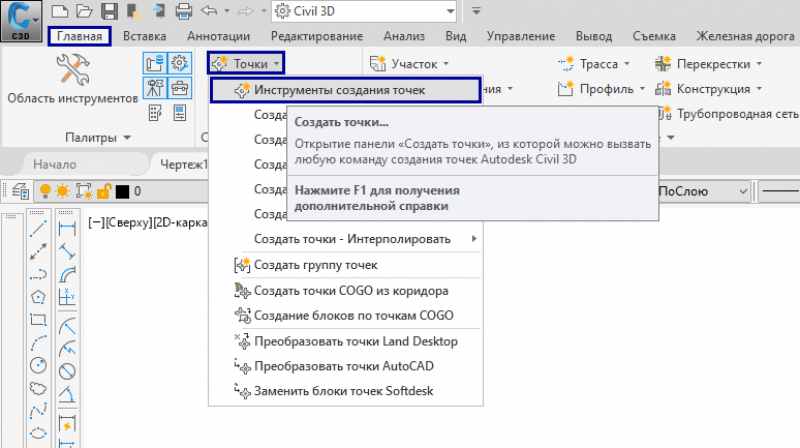
Task: Choose Создать группу точек
Action: pyautogui.click(x=345, y=265)
